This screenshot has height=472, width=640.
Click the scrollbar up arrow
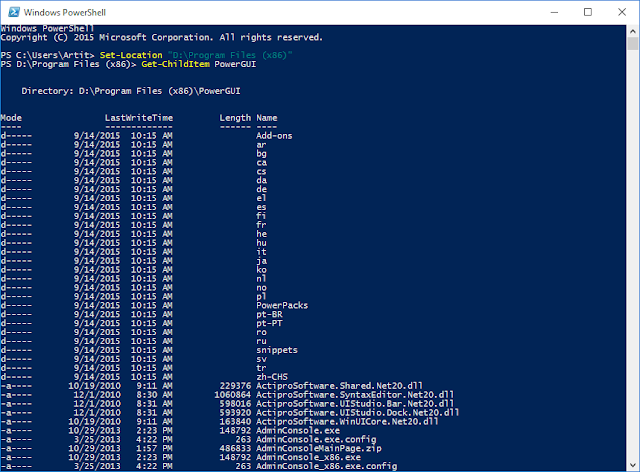pos(633,31)
